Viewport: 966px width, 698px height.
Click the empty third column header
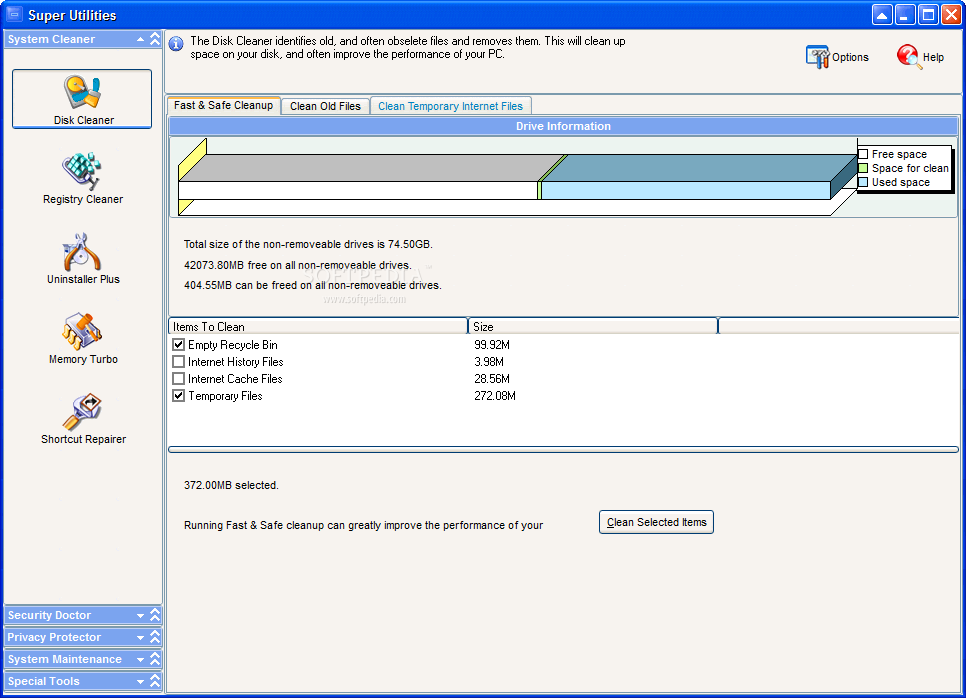tap(838, 327)
